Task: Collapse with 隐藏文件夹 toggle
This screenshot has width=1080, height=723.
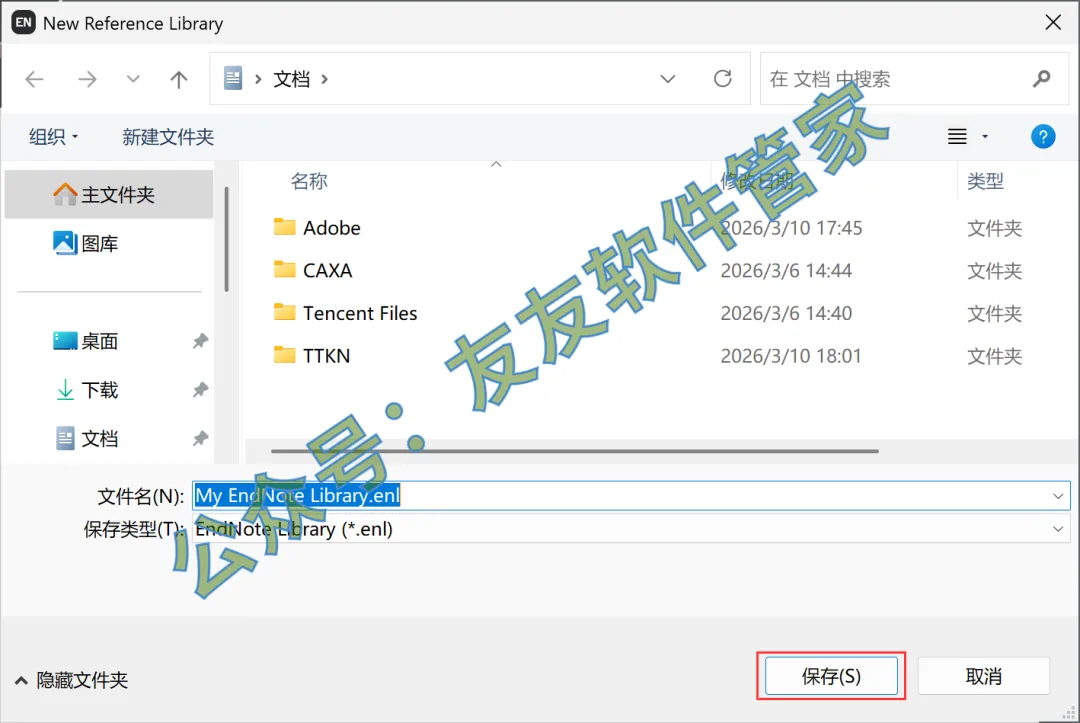Action: click(x=72, y=680)
